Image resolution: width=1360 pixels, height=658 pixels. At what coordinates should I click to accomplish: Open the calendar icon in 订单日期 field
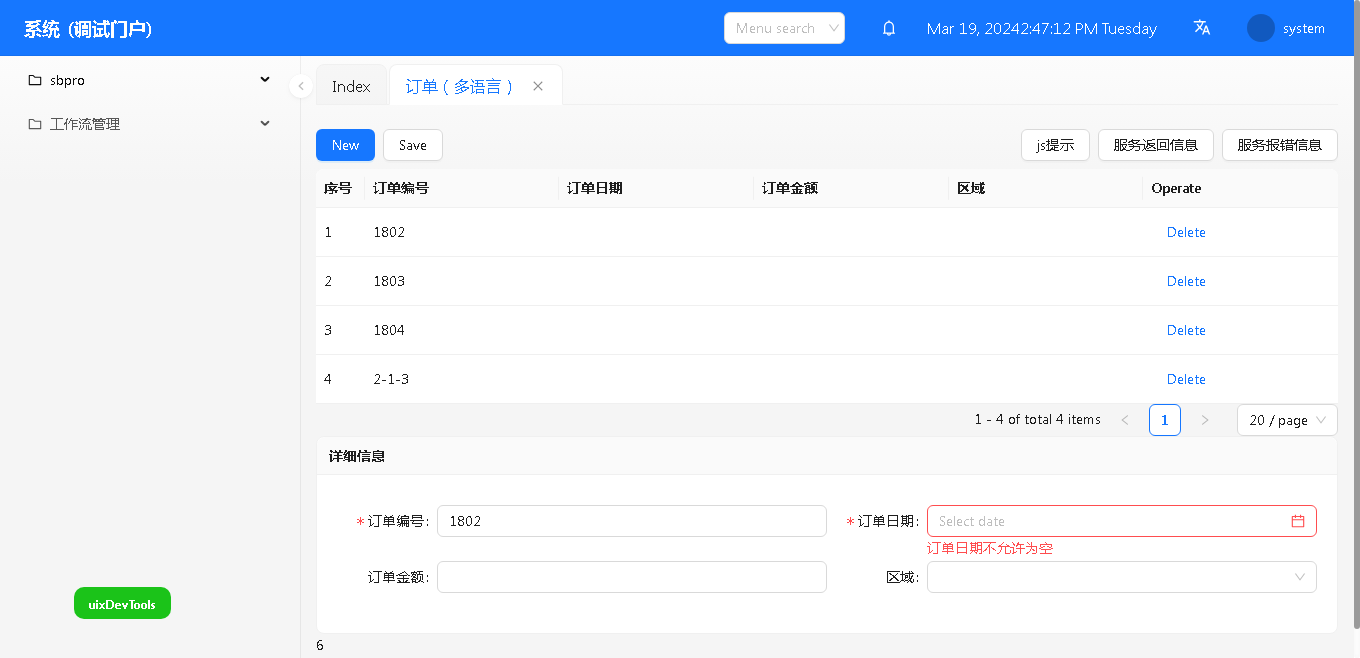pos(1298,521)
